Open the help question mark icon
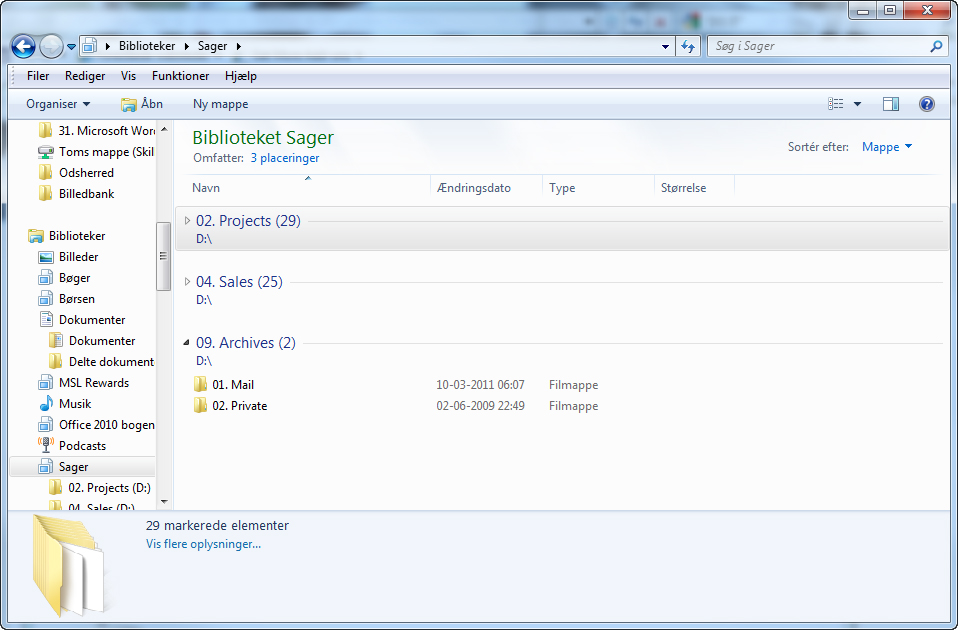Viewport: 958px width, 630px height. click(926, 104)
